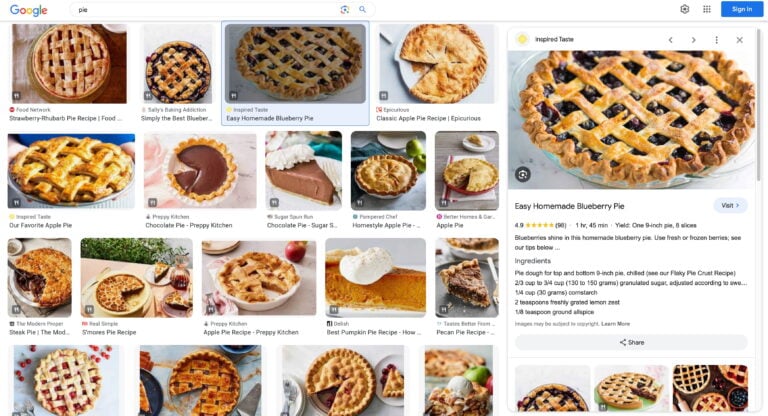
Task: Open the Best Pumpkin Pie Recipe image
Action: point(375,278)
